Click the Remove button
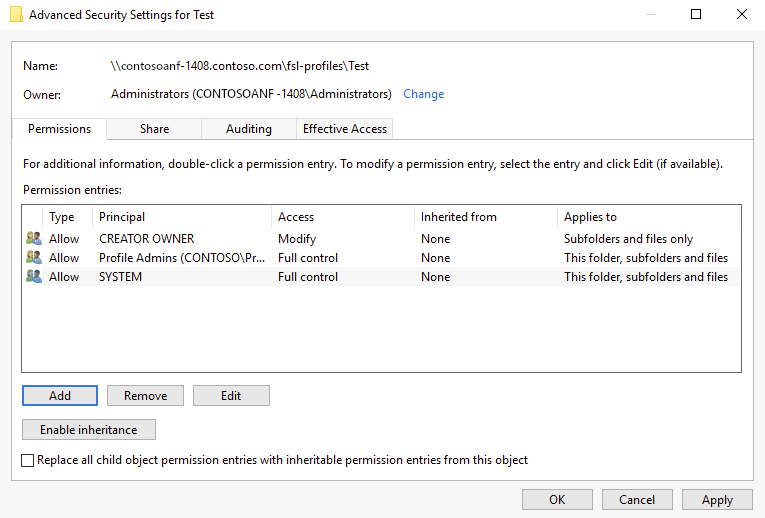The image size is (765, 518). 145,396
